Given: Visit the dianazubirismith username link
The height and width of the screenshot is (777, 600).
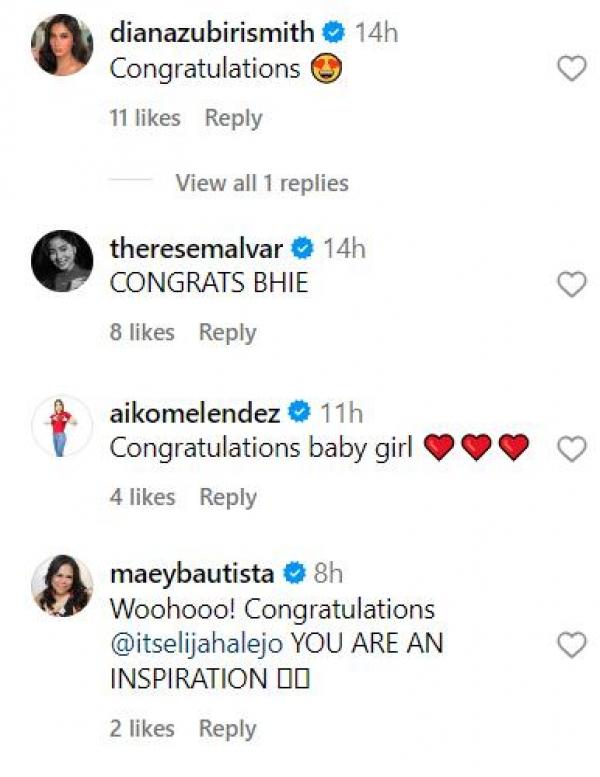Looking at the screenshot, I should (x=213, y=33).
